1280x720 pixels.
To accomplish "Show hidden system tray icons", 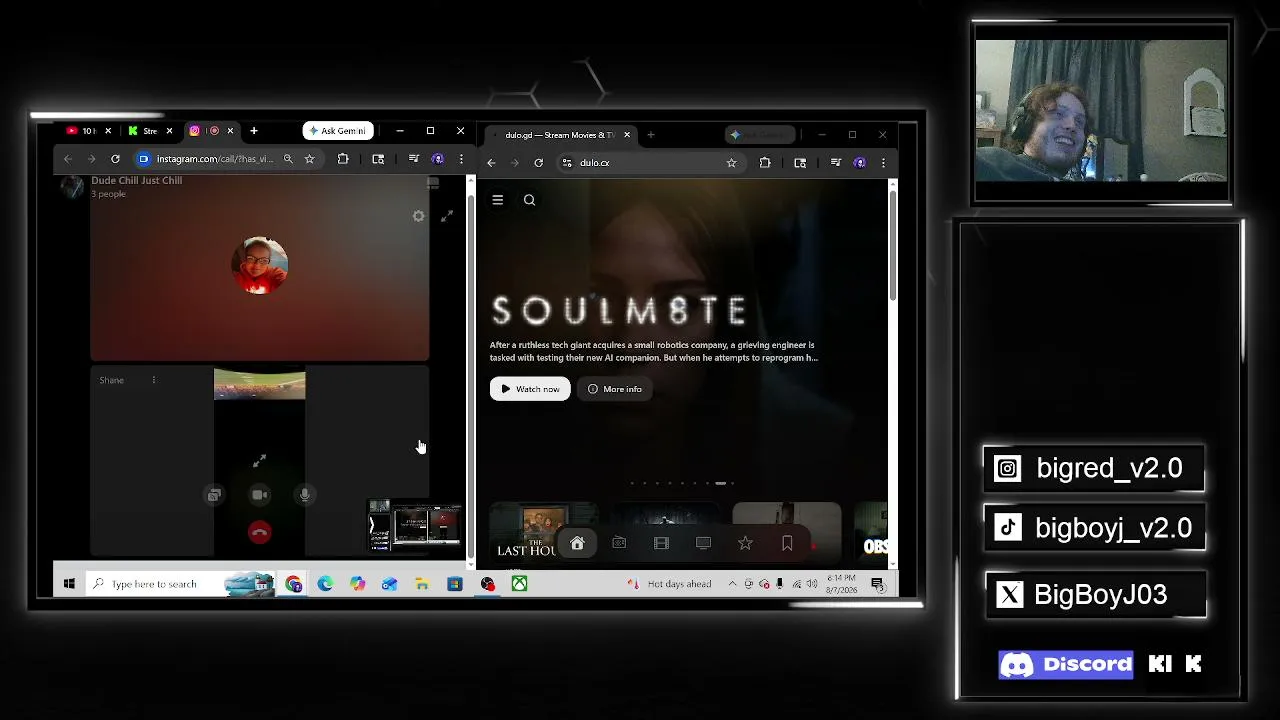I will pos(732,584).
